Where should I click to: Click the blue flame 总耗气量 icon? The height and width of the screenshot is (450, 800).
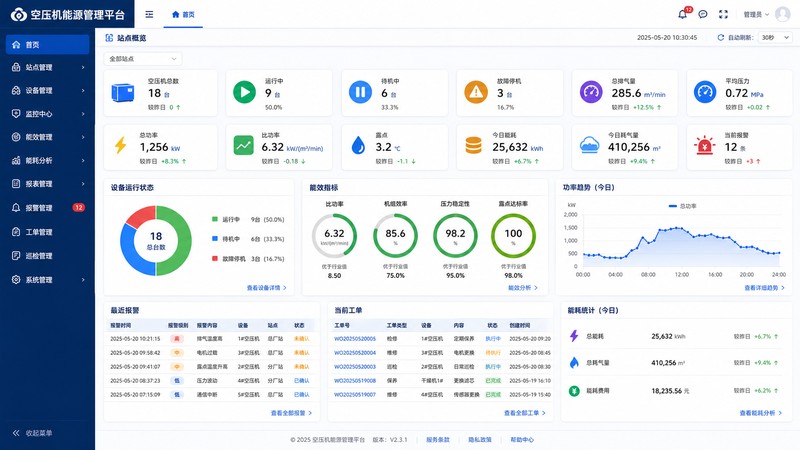[x=574, y=363]
